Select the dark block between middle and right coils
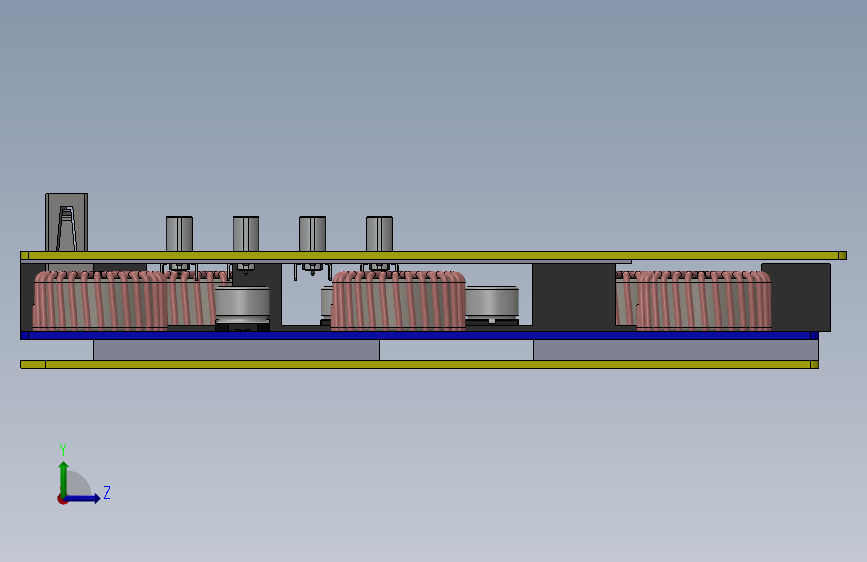The height and width of the screenshot is (562, 867). (574, 297)
